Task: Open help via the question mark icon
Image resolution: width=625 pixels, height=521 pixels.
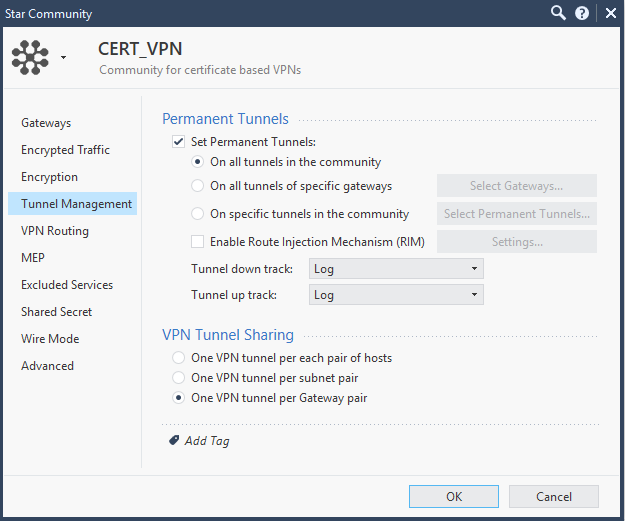Action: point(583,13)
